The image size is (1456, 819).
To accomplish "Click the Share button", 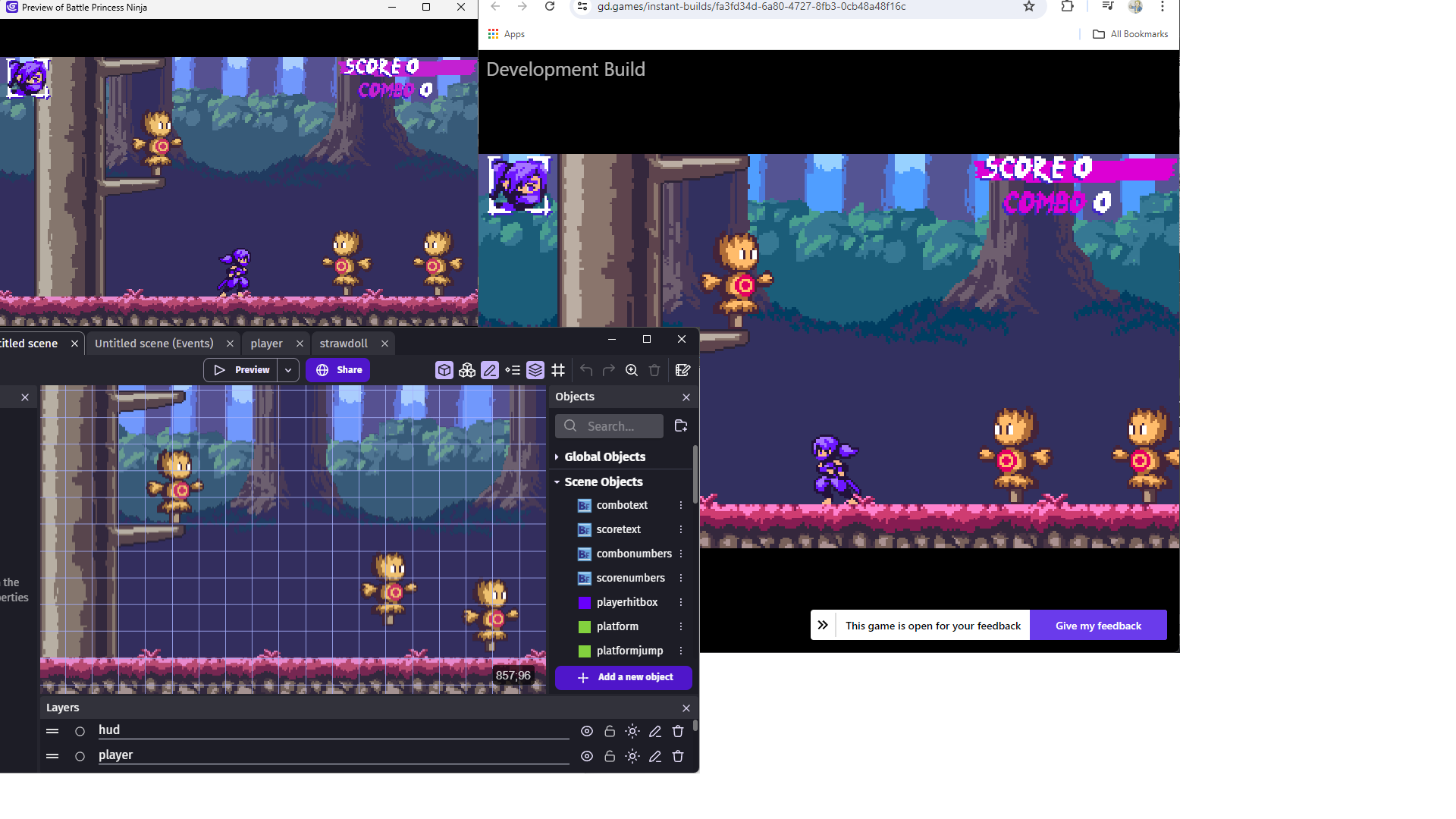I will point(338,370).
